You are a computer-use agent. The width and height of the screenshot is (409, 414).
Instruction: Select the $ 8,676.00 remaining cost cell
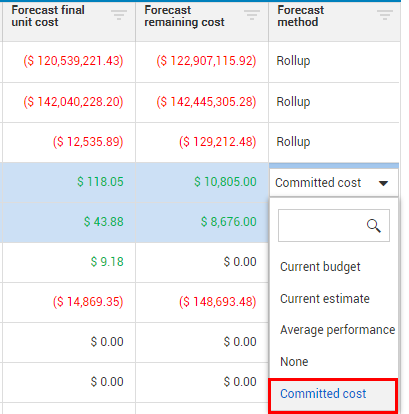click(x=202, y=222)
